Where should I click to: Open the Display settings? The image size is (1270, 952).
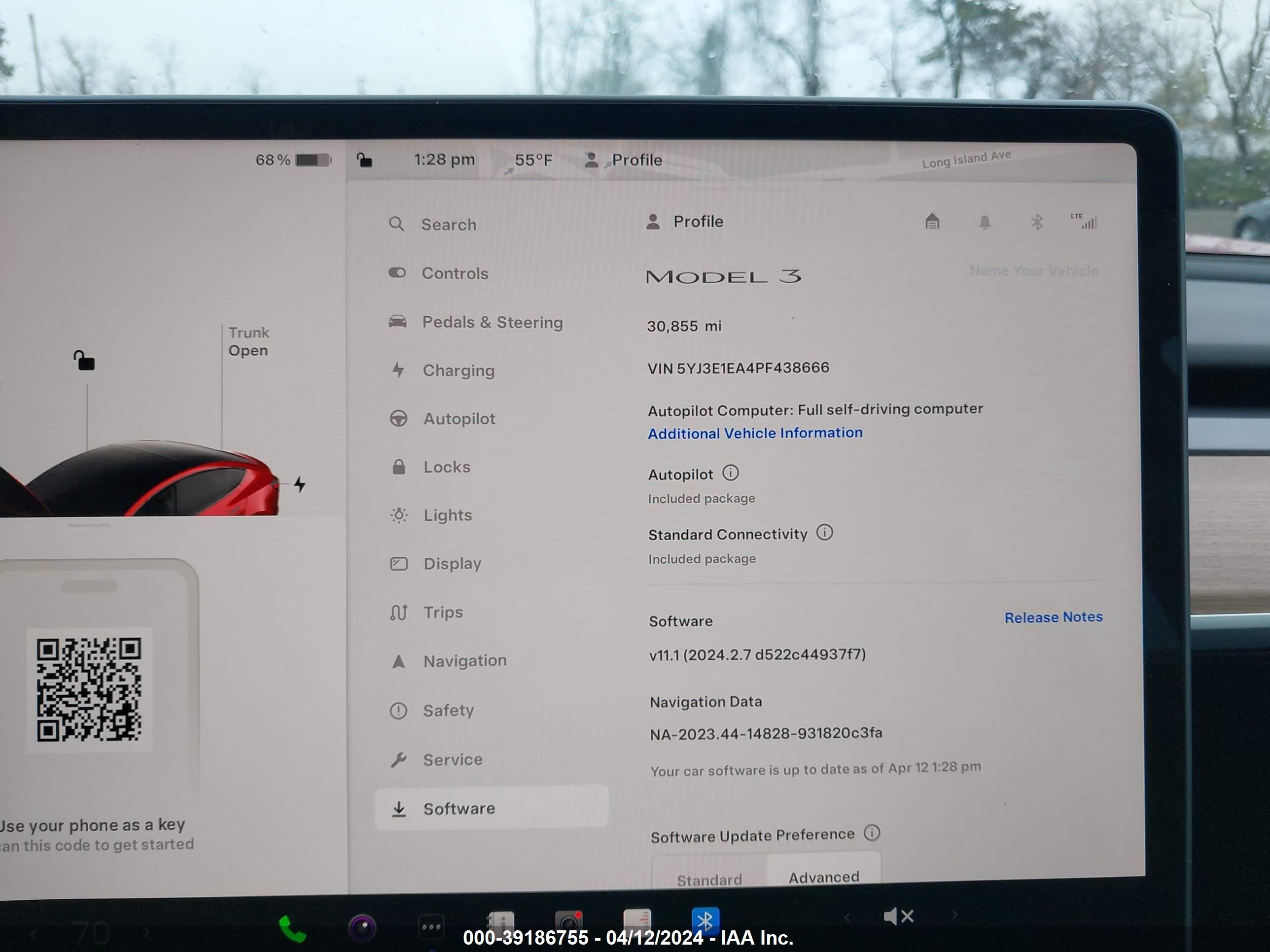(x=436, y=564)
